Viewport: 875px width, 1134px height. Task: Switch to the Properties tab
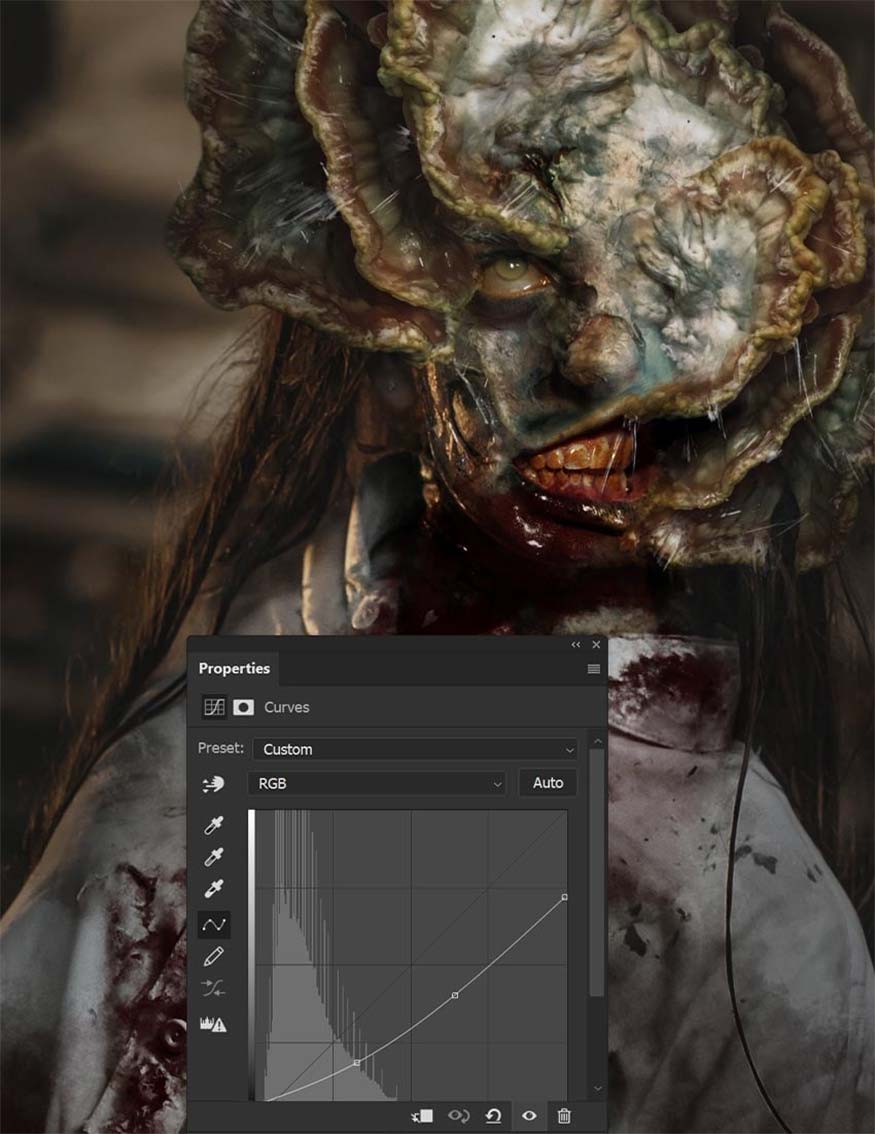[234, 668]
